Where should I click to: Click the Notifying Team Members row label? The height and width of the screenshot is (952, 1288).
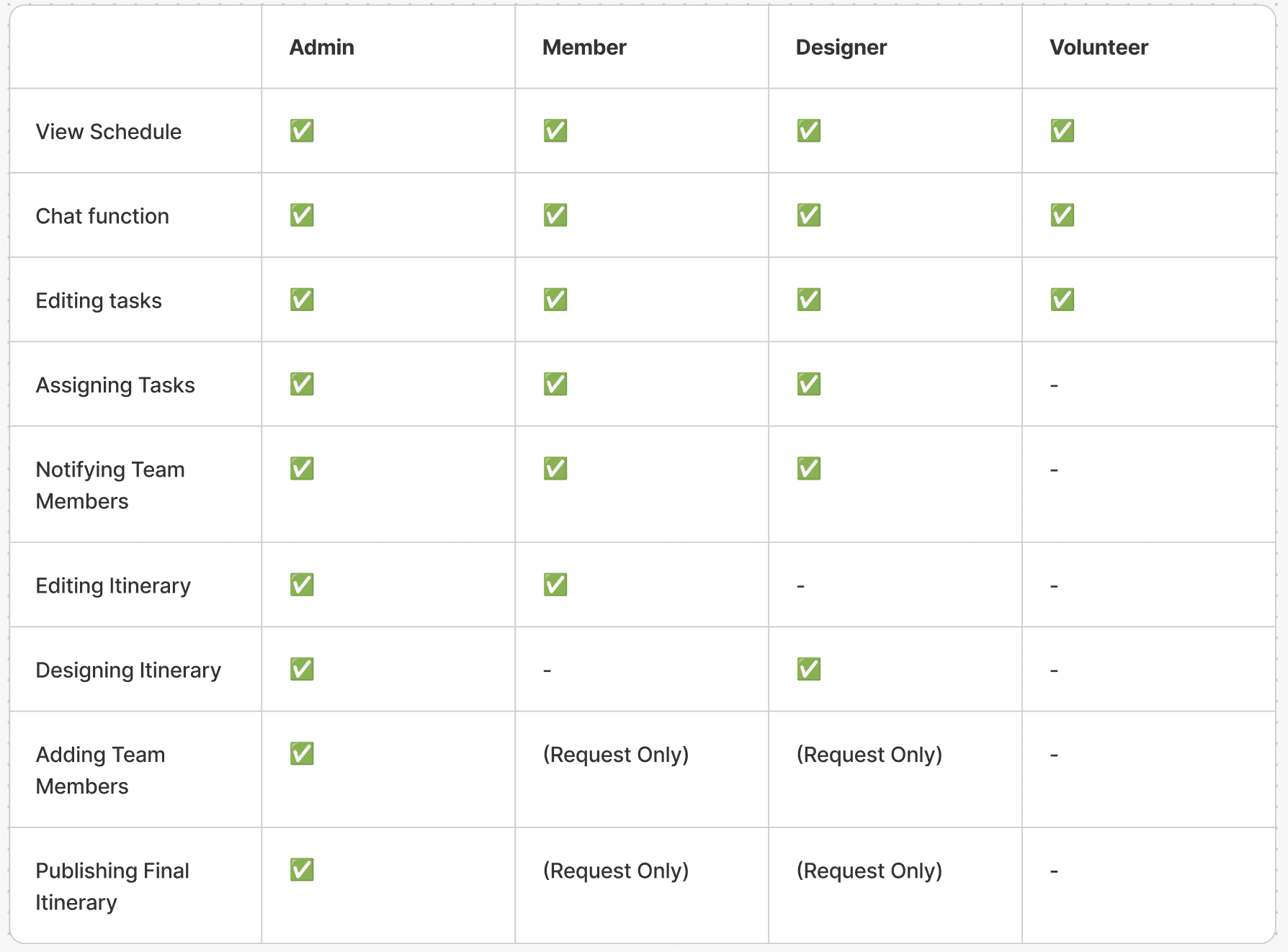pos(110,485)
